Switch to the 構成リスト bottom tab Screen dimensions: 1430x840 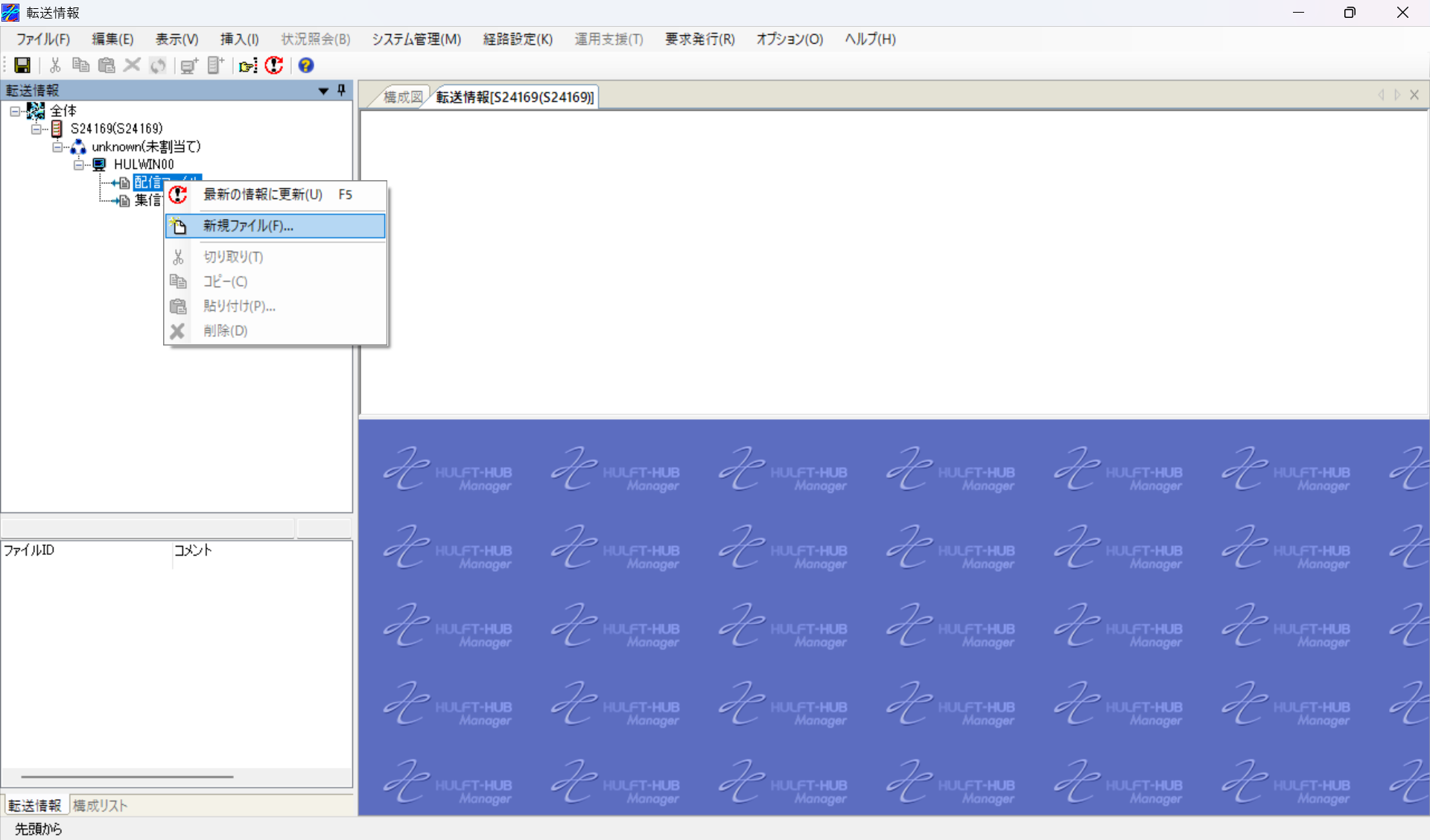point(100,805)
